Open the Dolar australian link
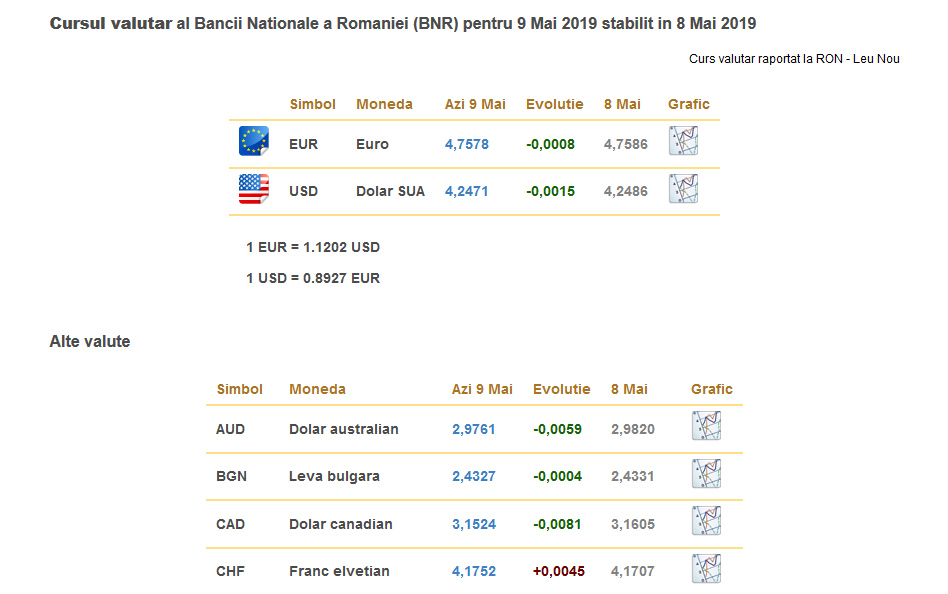This screenshot has width=948, height=594. [x=343, y=429]
